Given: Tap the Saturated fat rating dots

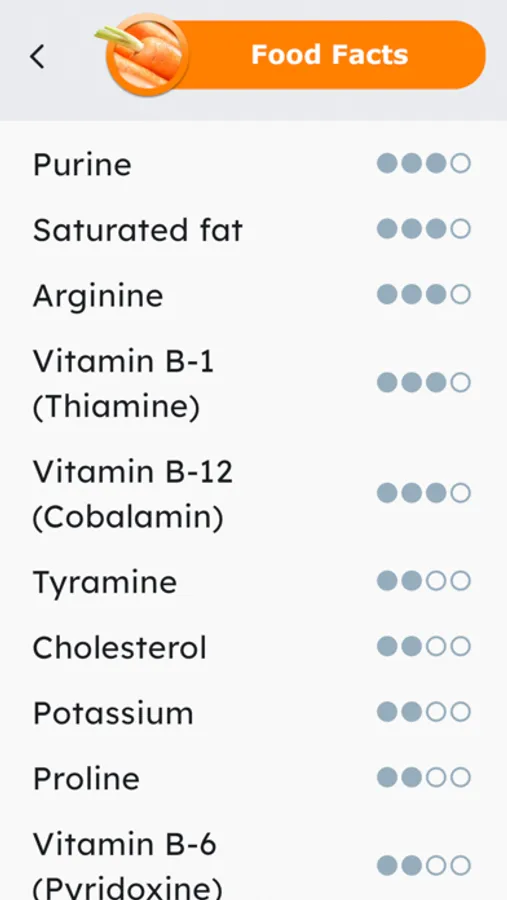Looking at the screenshot, I should click(424, 229).
